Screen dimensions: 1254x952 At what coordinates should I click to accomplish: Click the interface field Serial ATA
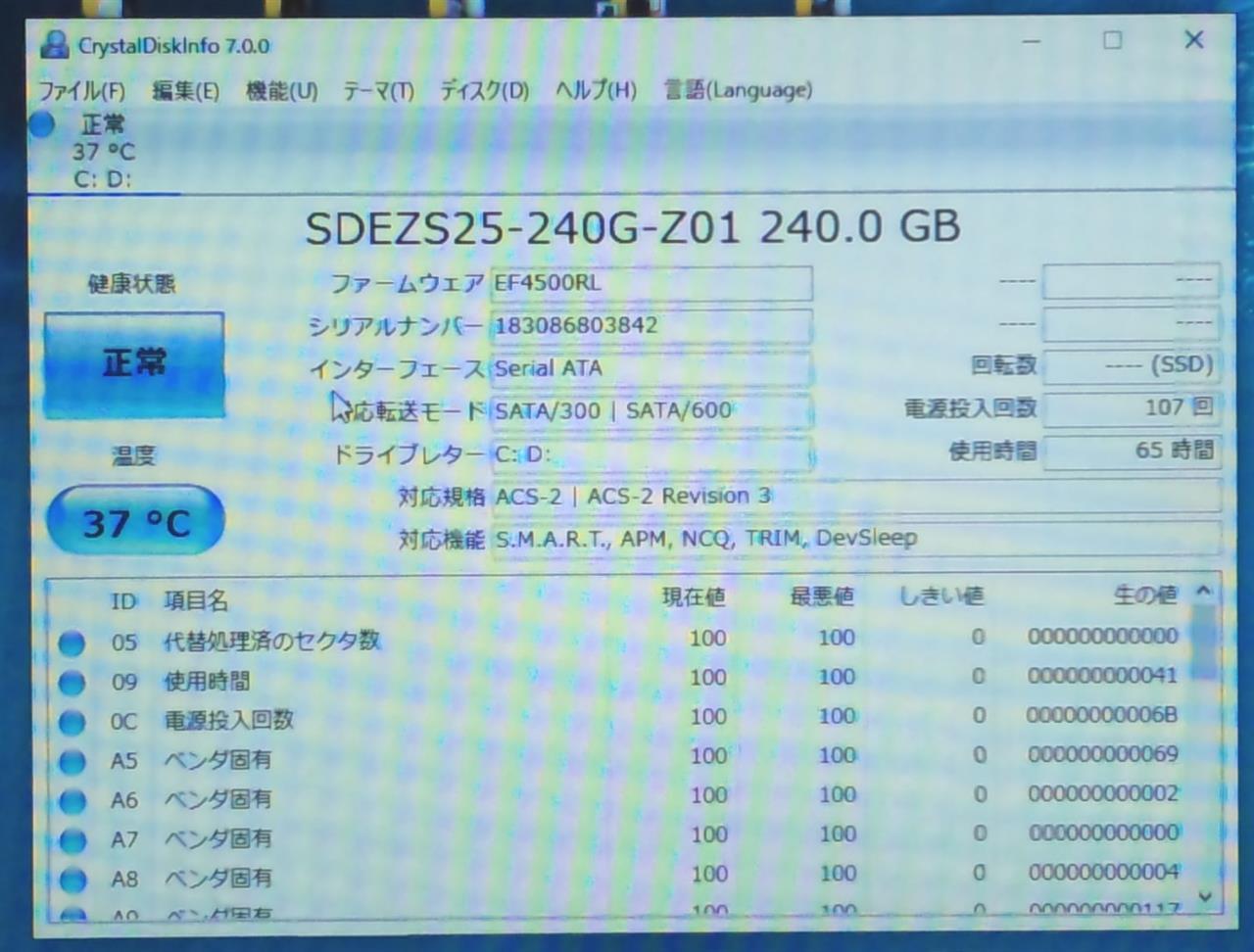tap(651, 368)
